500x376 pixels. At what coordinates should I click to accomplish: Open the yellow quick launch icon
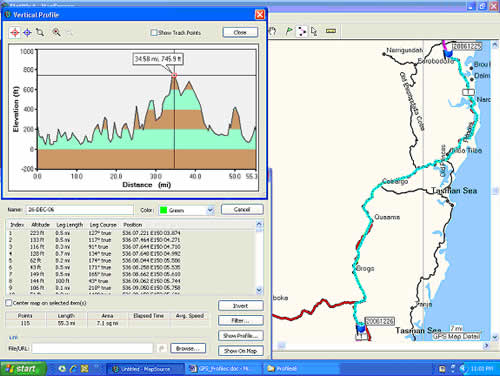click(85, 369)
